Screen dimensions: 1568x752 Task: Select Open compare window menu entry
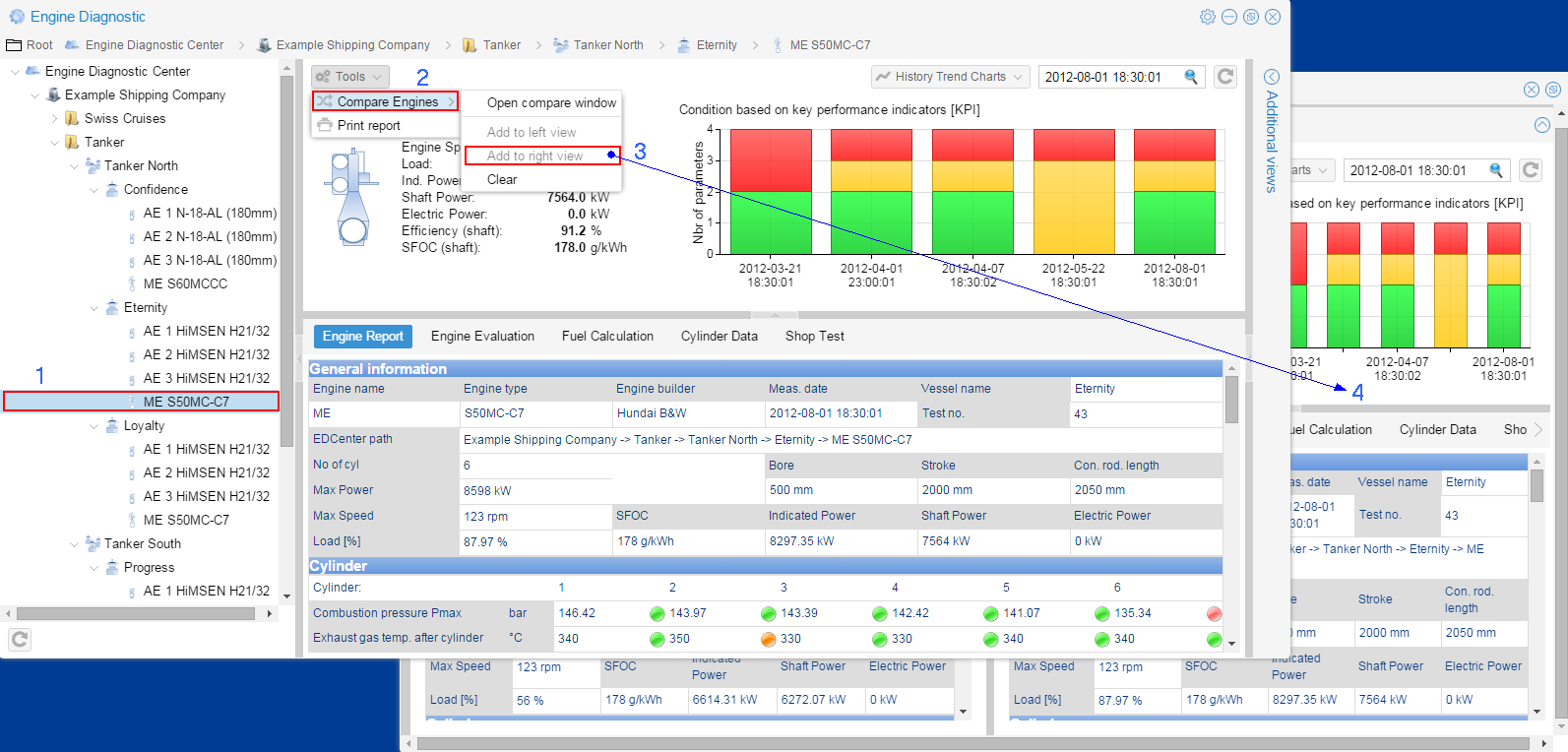tap(551, 102)
